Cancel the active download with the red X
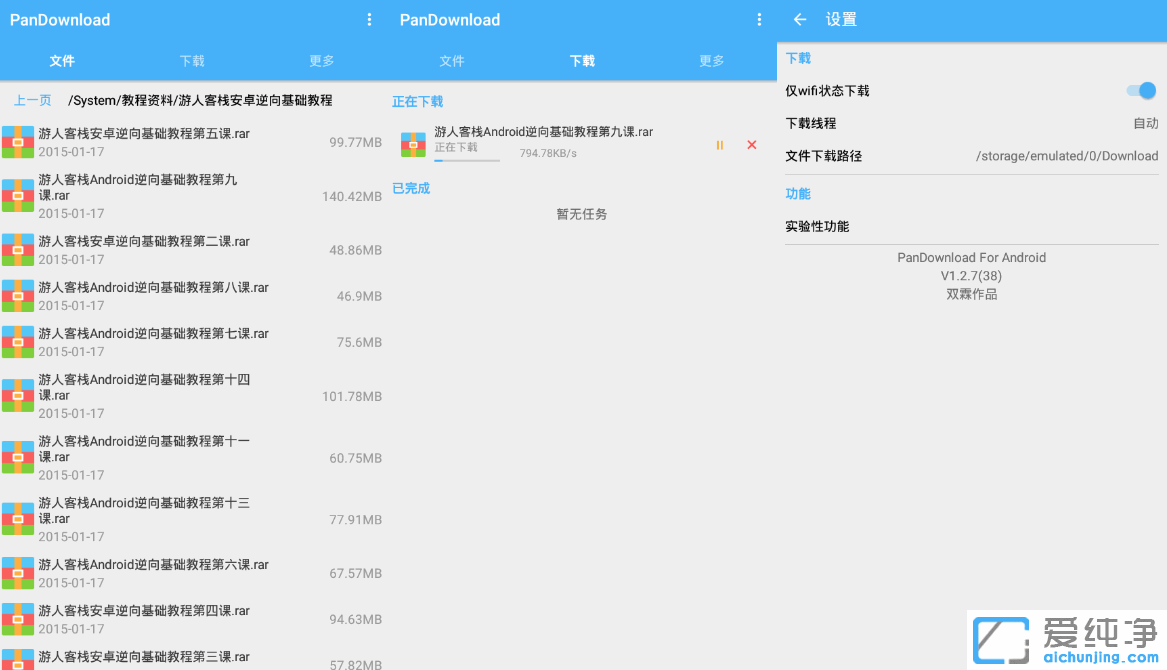This screenshot has height=670, width=1167. [751, 145]
